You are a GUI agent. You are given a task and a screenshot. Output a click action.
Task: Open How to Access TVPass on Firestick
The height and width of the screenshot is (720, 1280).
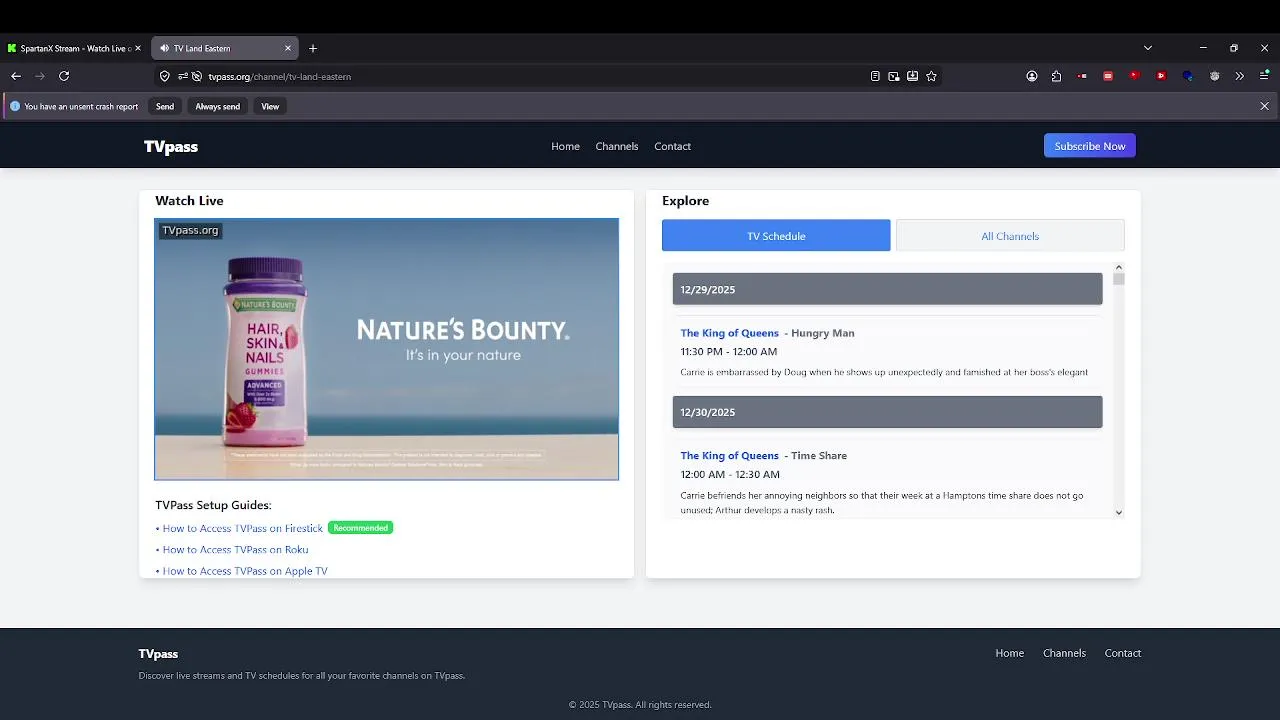tap(243, 528)
